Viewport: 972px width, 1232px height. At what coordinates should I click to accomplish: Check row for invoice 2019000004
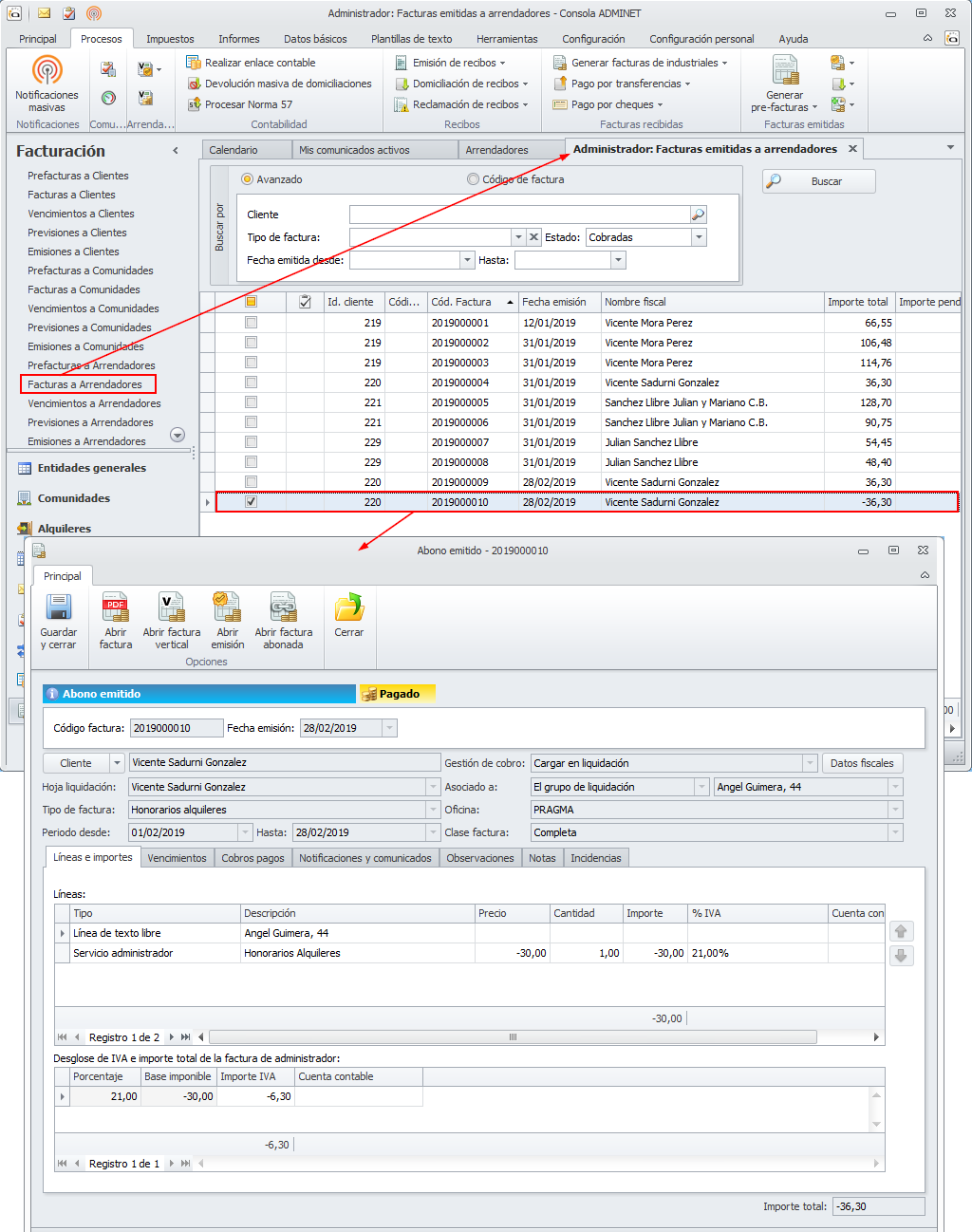pyautogui.click(x=251, y=383)
